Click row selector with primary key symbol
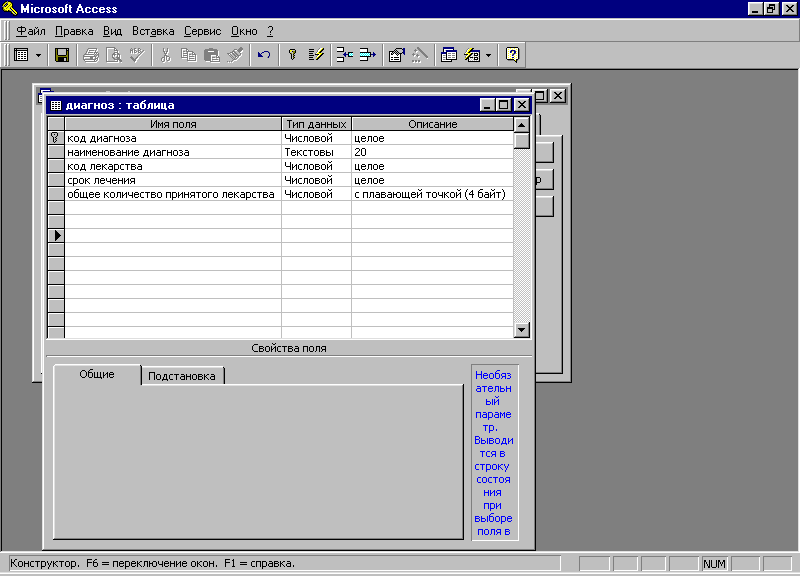Image resolution: width=800 pixels, height=576 pixels. [56, 138]
